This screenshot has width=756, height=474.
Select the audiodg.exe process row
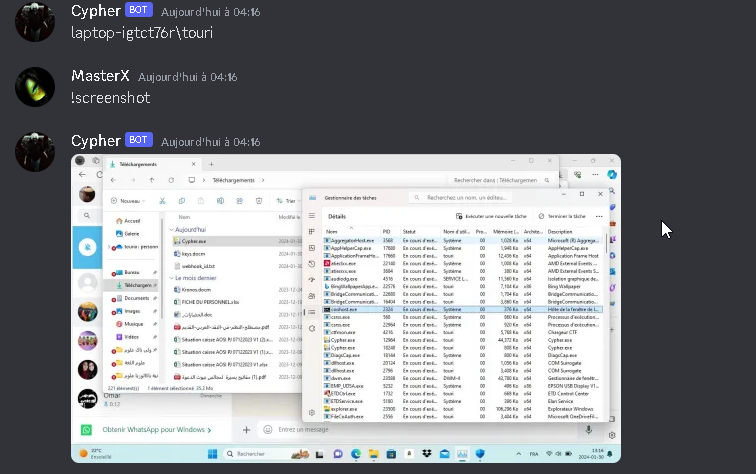tap(463, 279)
